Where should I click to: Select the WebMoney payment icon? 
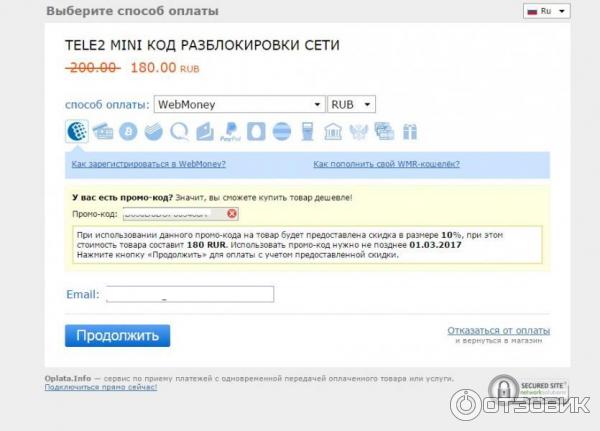(x=77, y=131)
